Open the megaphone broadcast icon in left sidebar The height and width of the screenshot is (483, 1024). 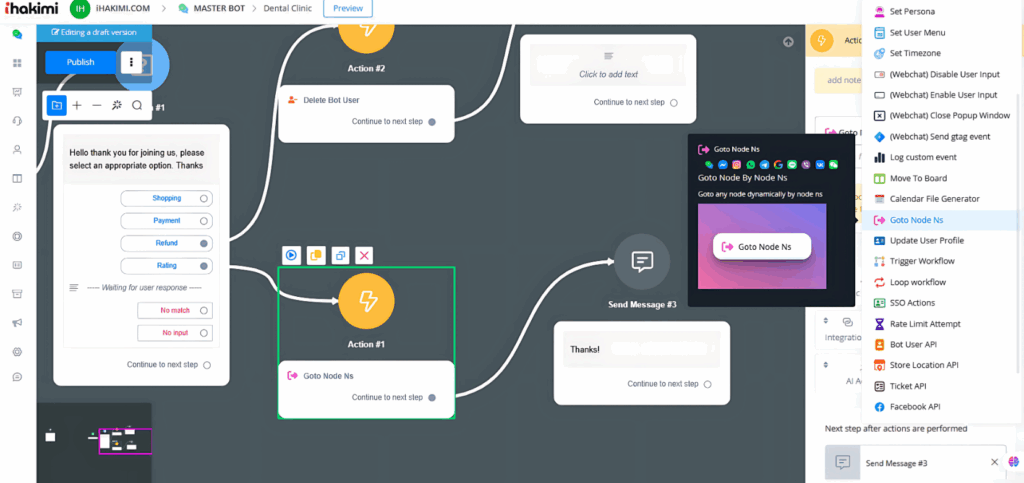[17, 323]
